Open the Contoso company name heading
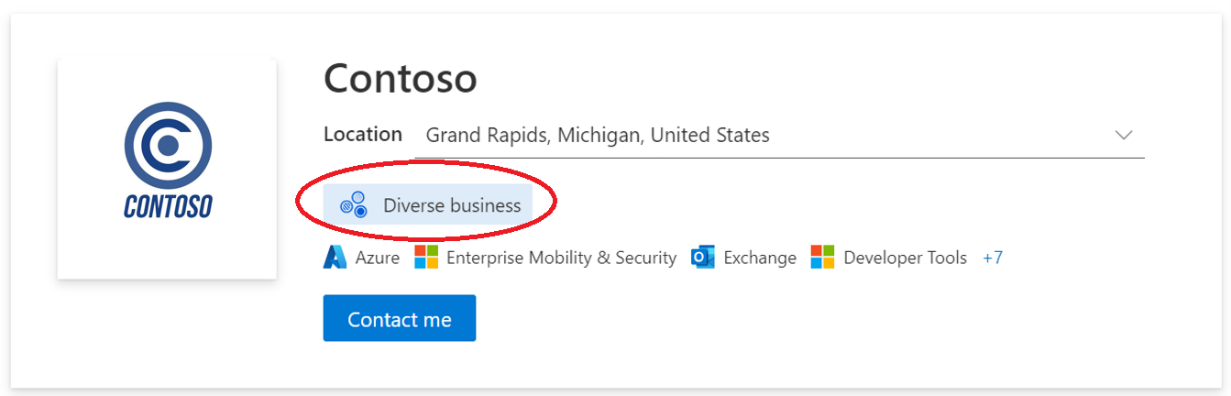This screenshot has height=396, width=1231. point(400,78)
